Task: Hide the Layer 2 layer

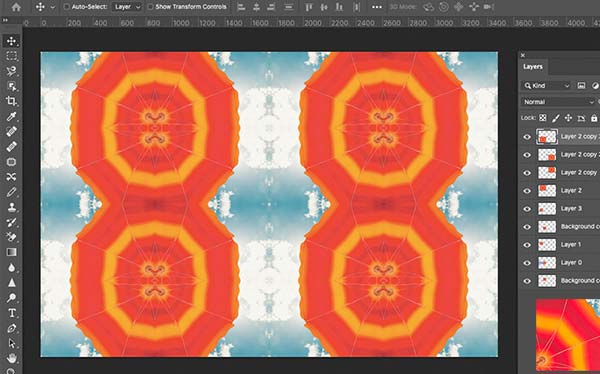Action: 527,191
